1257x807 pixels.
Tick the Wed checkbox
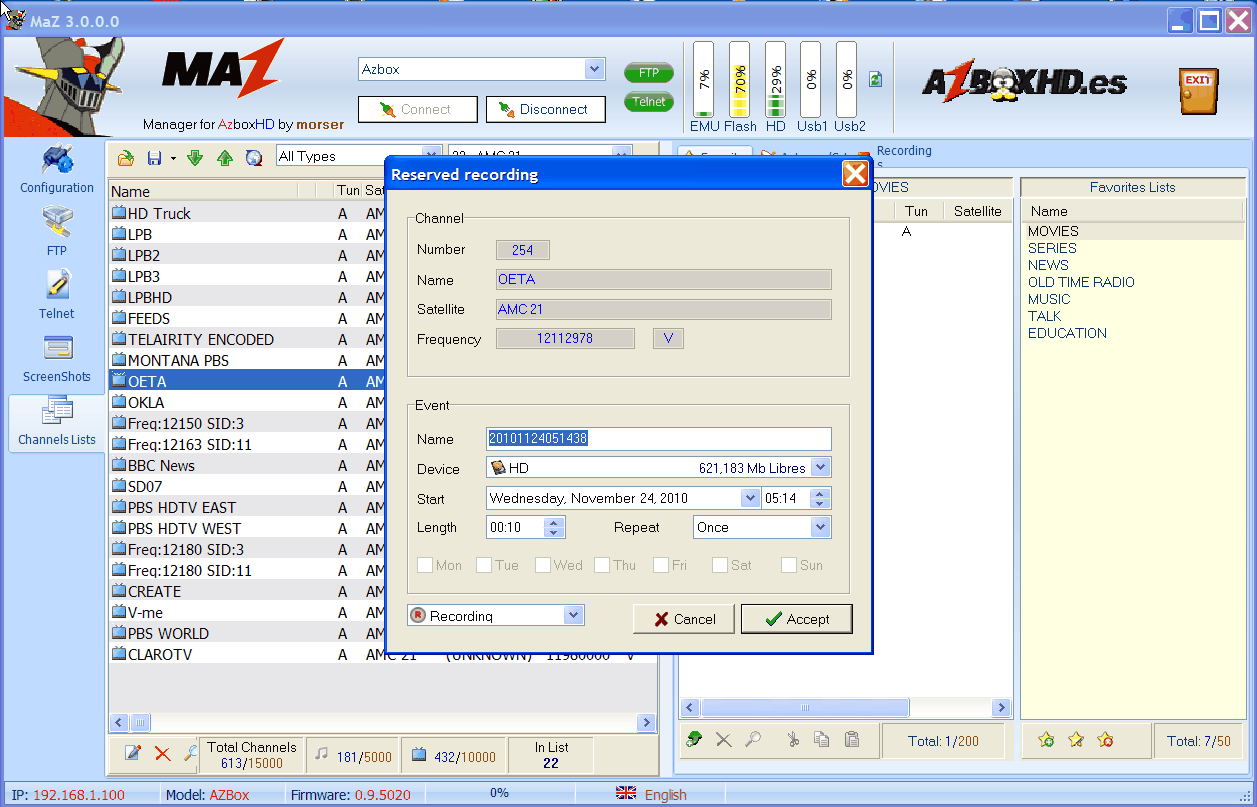coord(543,565)
